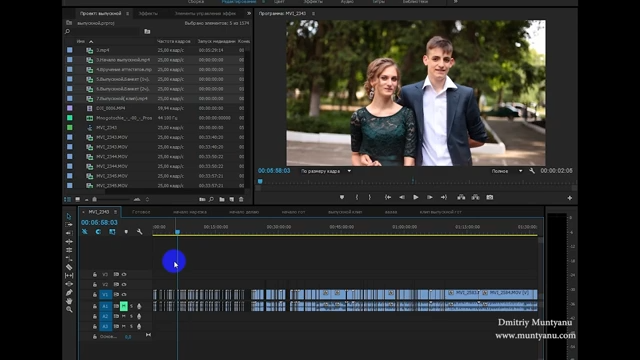
Task: Open the Элементы управления эффектами tab
Action: 205,13
